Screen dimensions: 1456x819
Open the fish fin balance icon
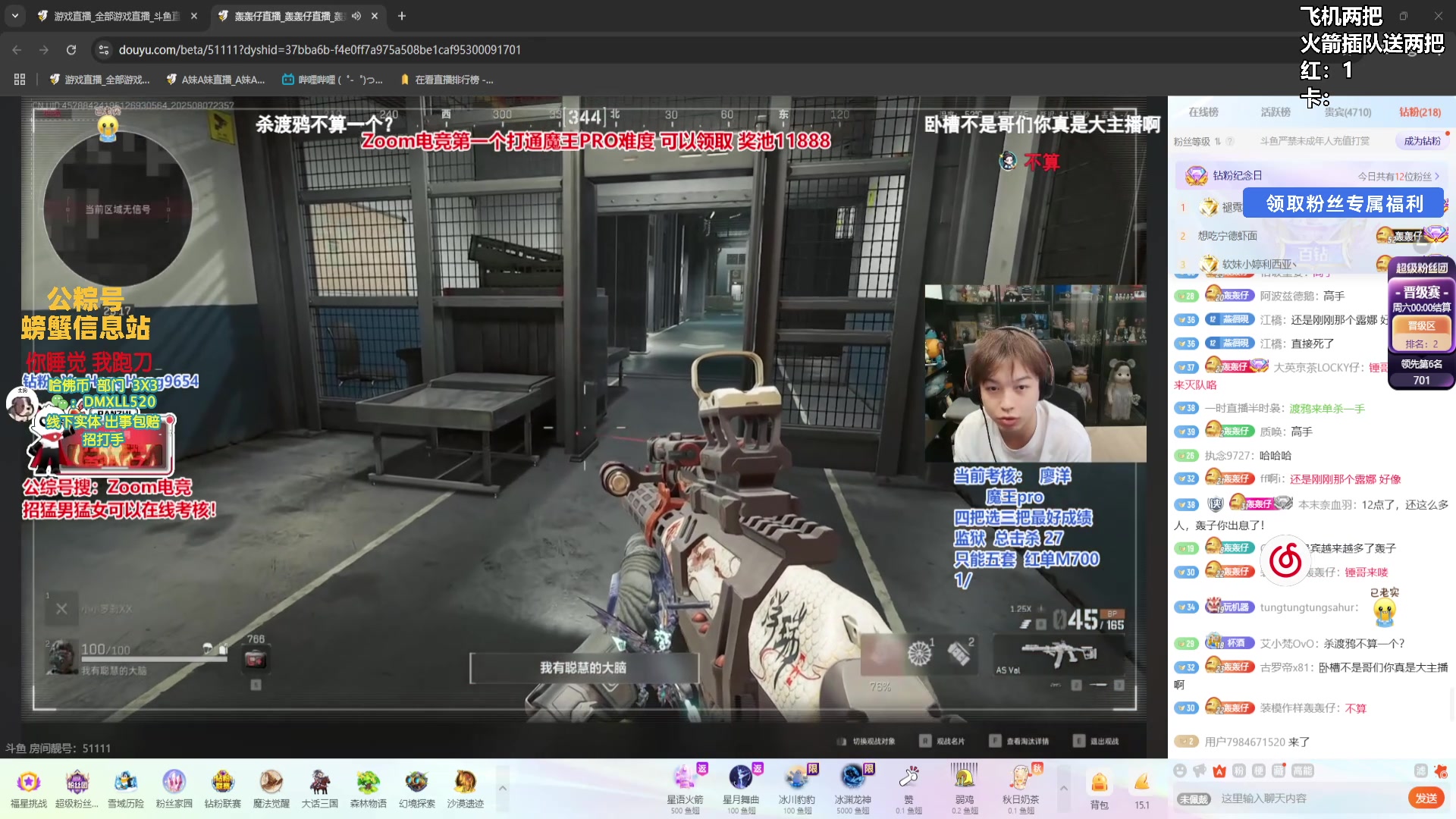click(x=1141, y=789)
